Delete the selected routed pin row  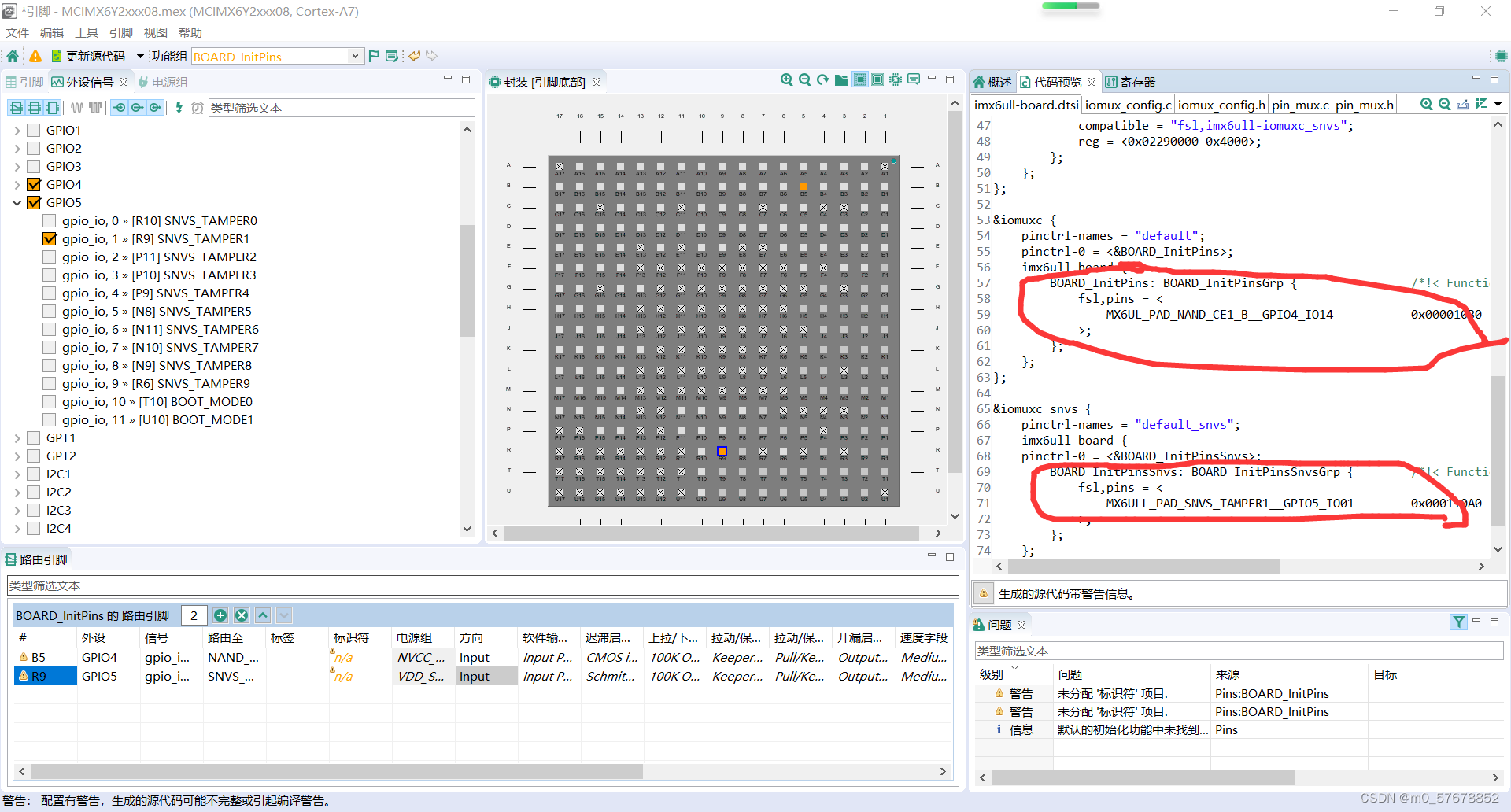coord(242,615)
